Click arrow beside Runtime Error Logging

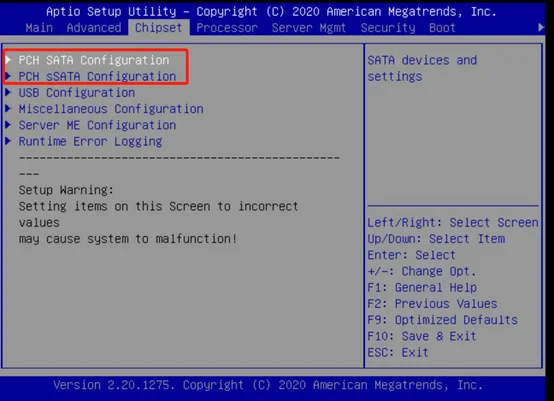tap(8, 141)
